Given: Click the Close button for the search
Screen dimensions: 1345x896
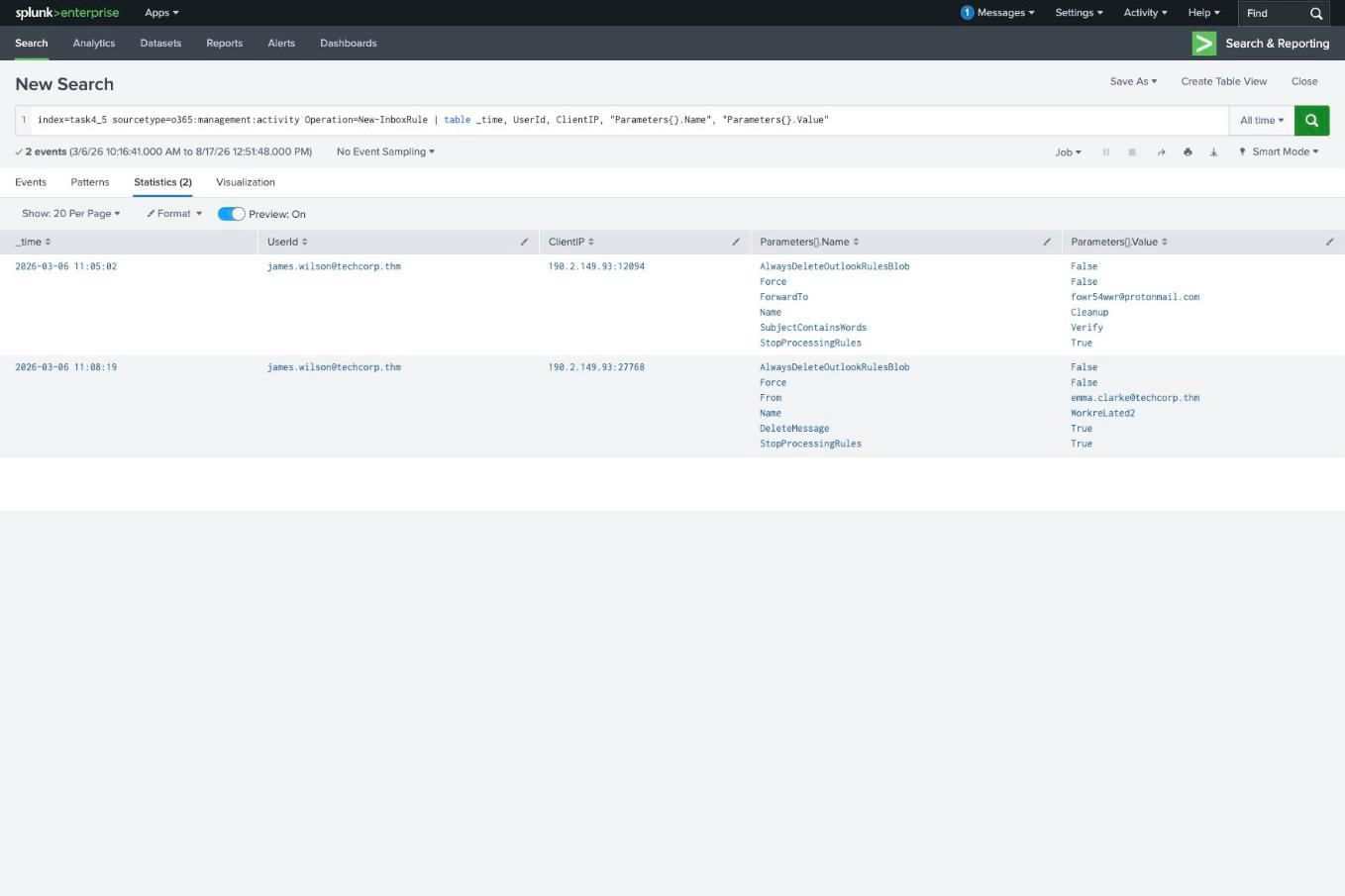Looking at the screenshot, I should [x=1304, y=81].
